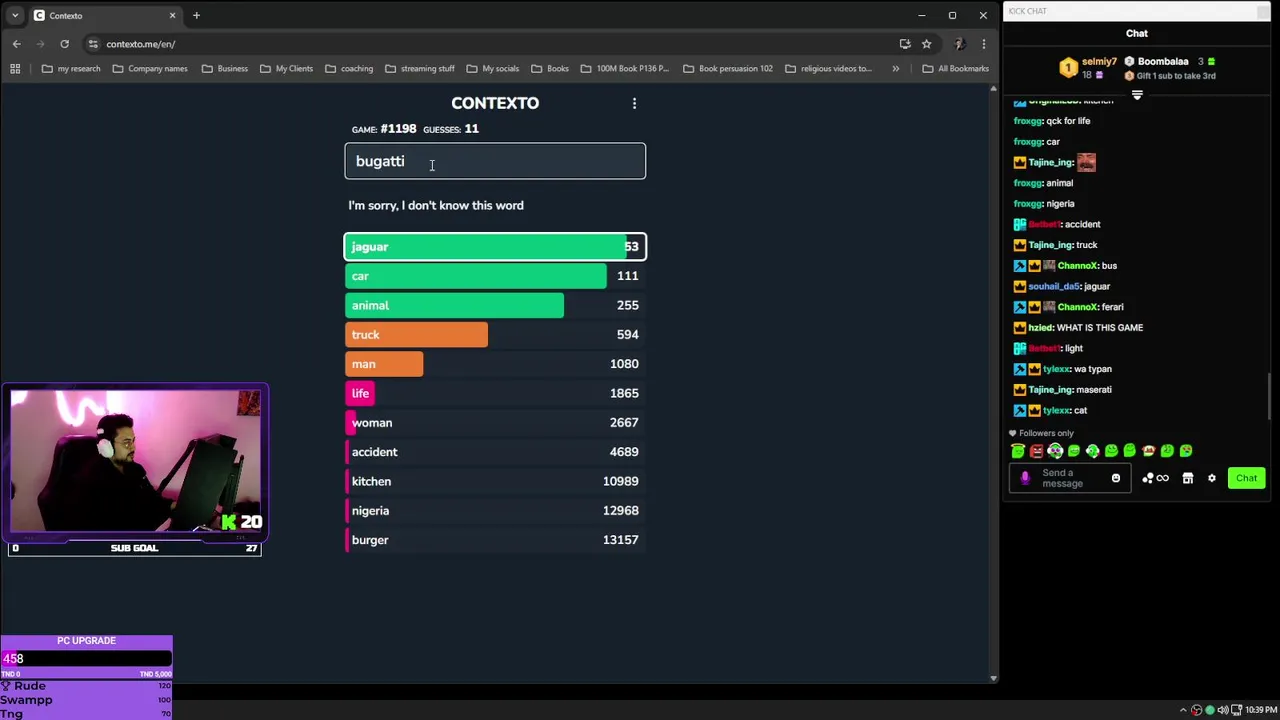Click the CONTEXTO title heading
1280x720 pixels.
point(495,103)
